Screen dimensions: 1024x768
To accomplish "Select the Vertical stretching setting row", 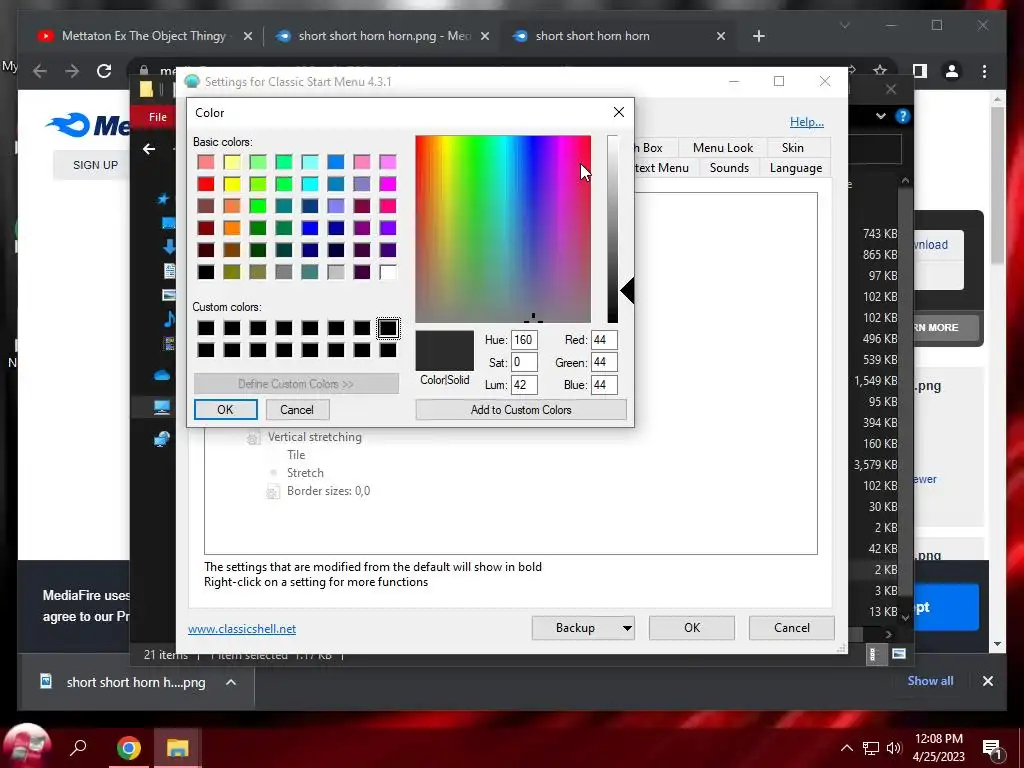I will [314, 437].
